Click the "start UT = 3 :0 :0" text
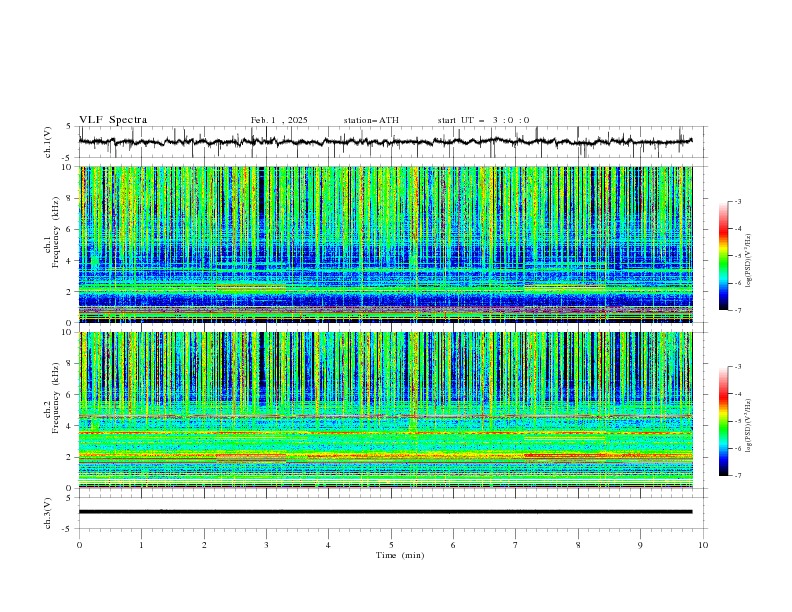Screen dimensions: 792x612 [x=483, y=120]
